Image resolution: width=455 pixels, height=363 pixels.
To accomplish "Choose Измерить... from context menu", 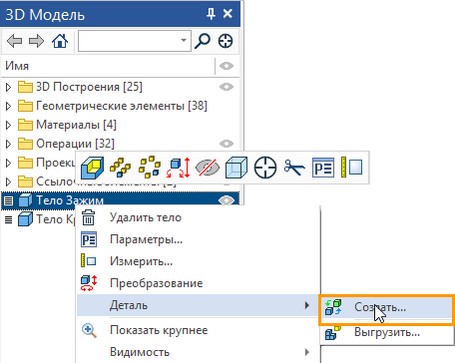I will (197, 261).
